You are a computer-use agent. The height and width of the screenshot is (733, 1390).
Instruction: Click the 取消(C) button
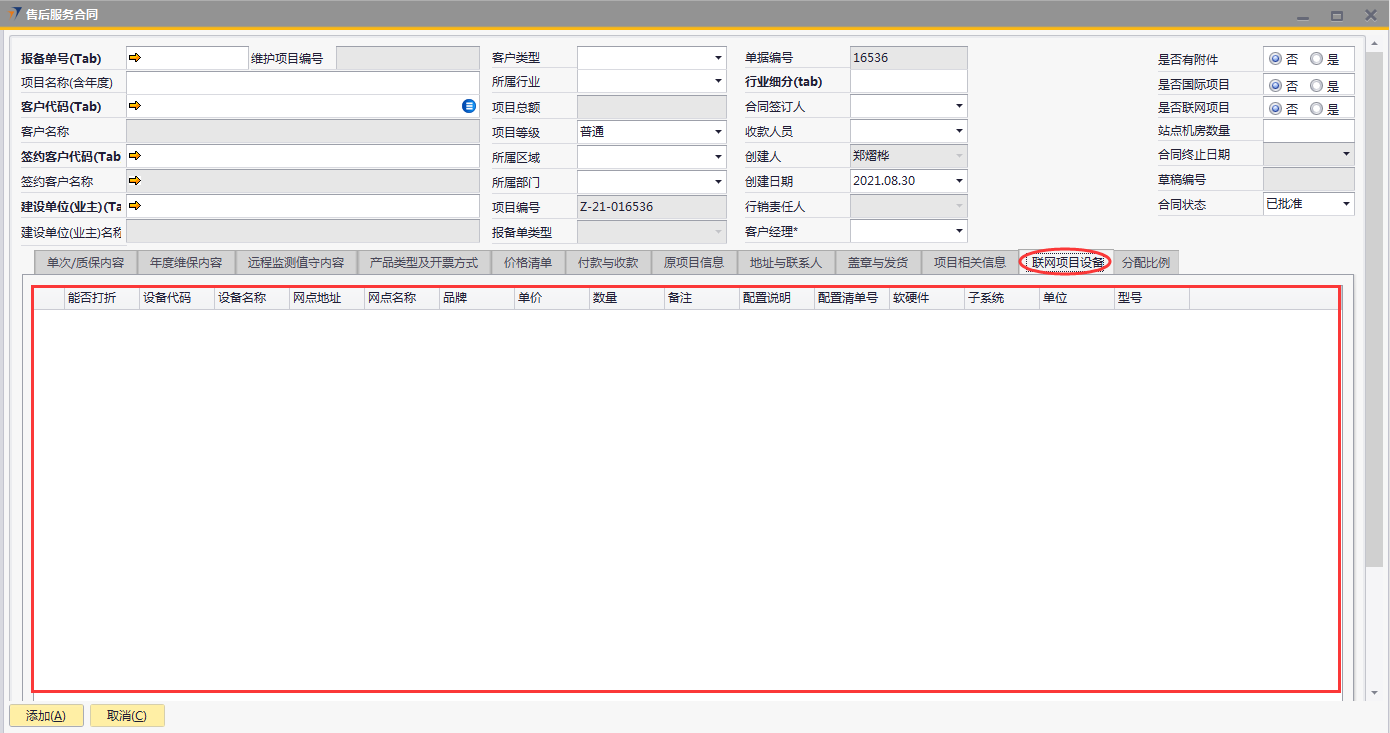click(127, 716)
